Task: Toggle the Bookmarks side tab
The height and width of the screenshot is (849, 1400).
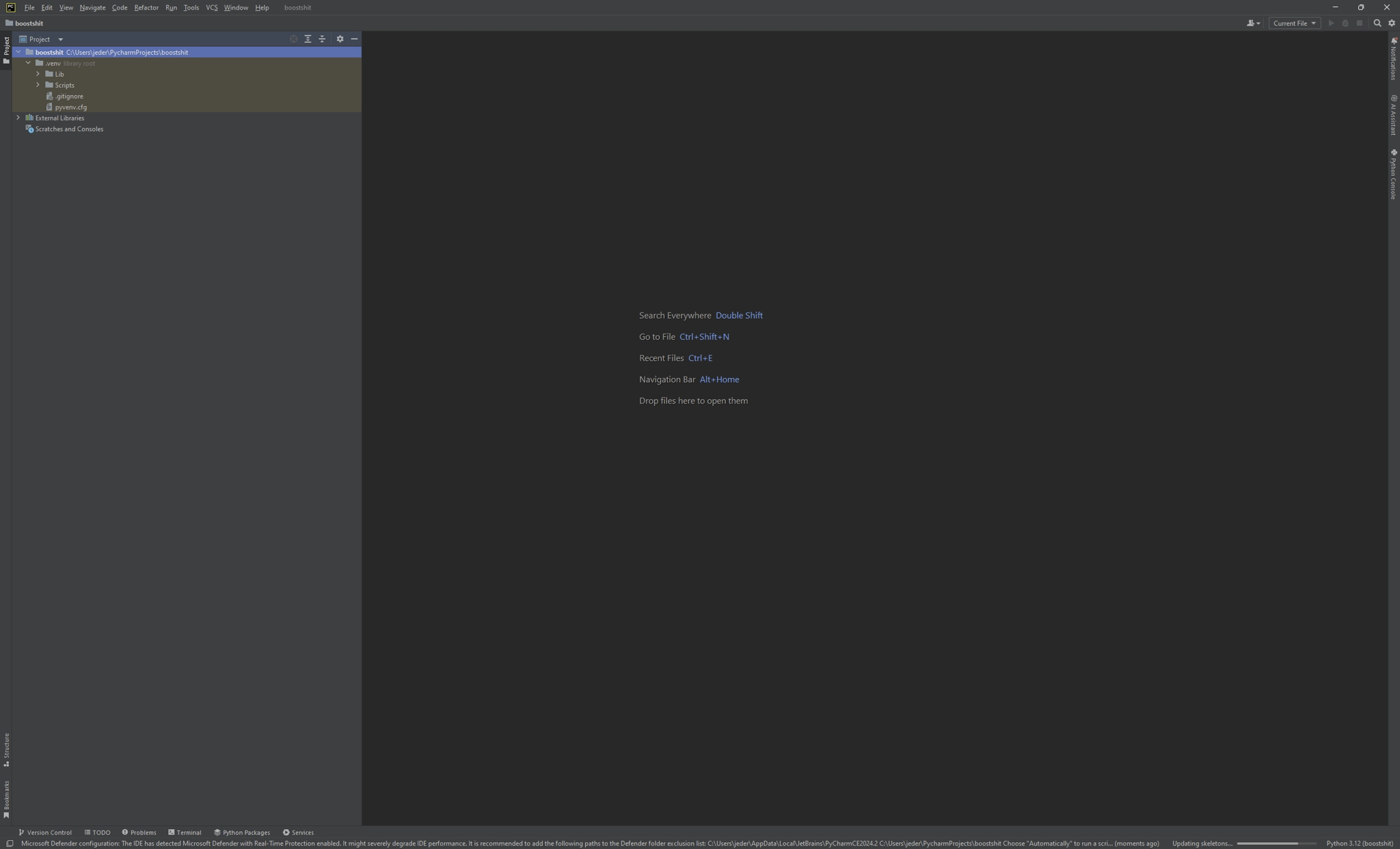Action: click(6, 799)
